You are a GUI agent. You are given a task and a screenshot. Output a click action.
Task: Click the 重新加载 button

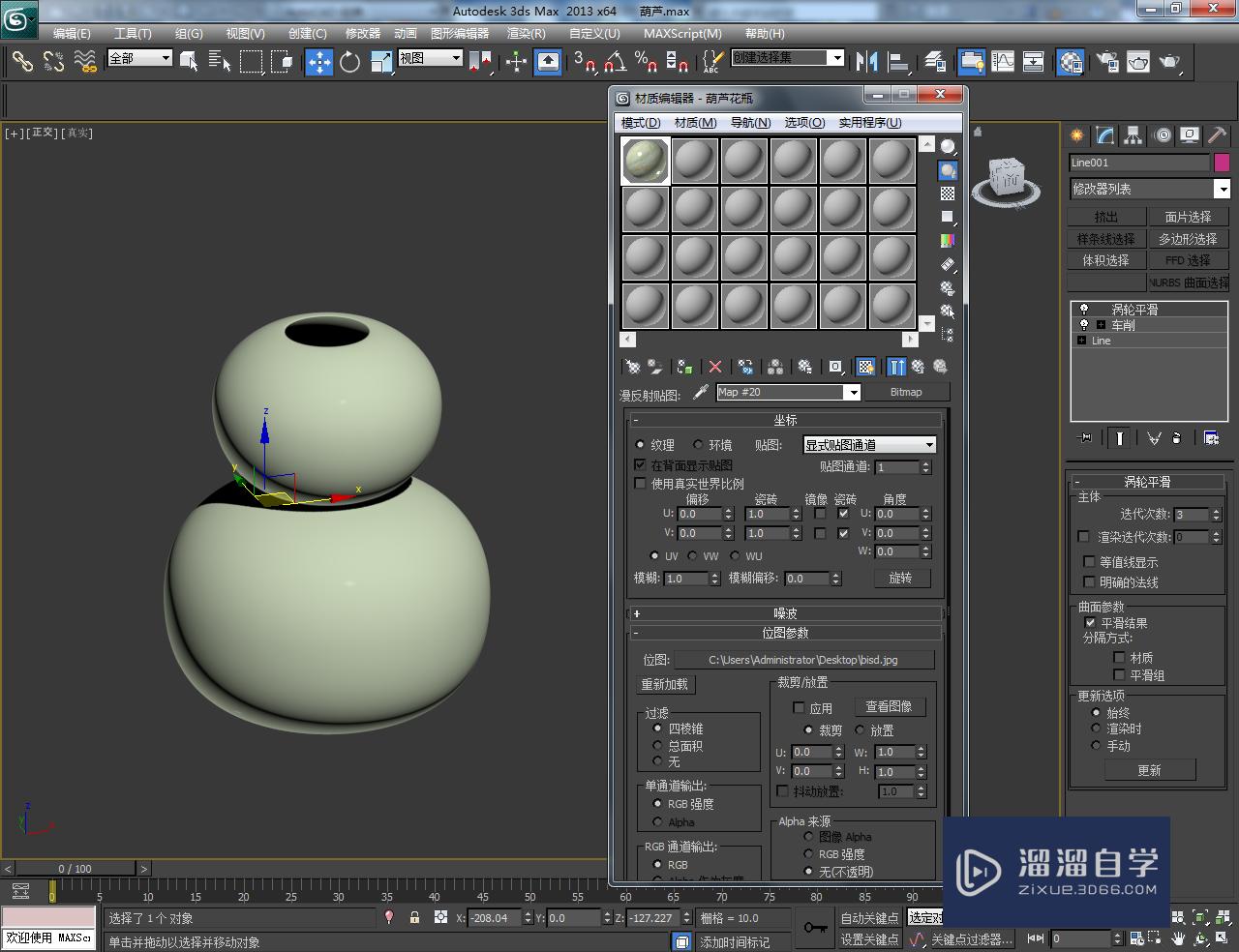(665, 684)
